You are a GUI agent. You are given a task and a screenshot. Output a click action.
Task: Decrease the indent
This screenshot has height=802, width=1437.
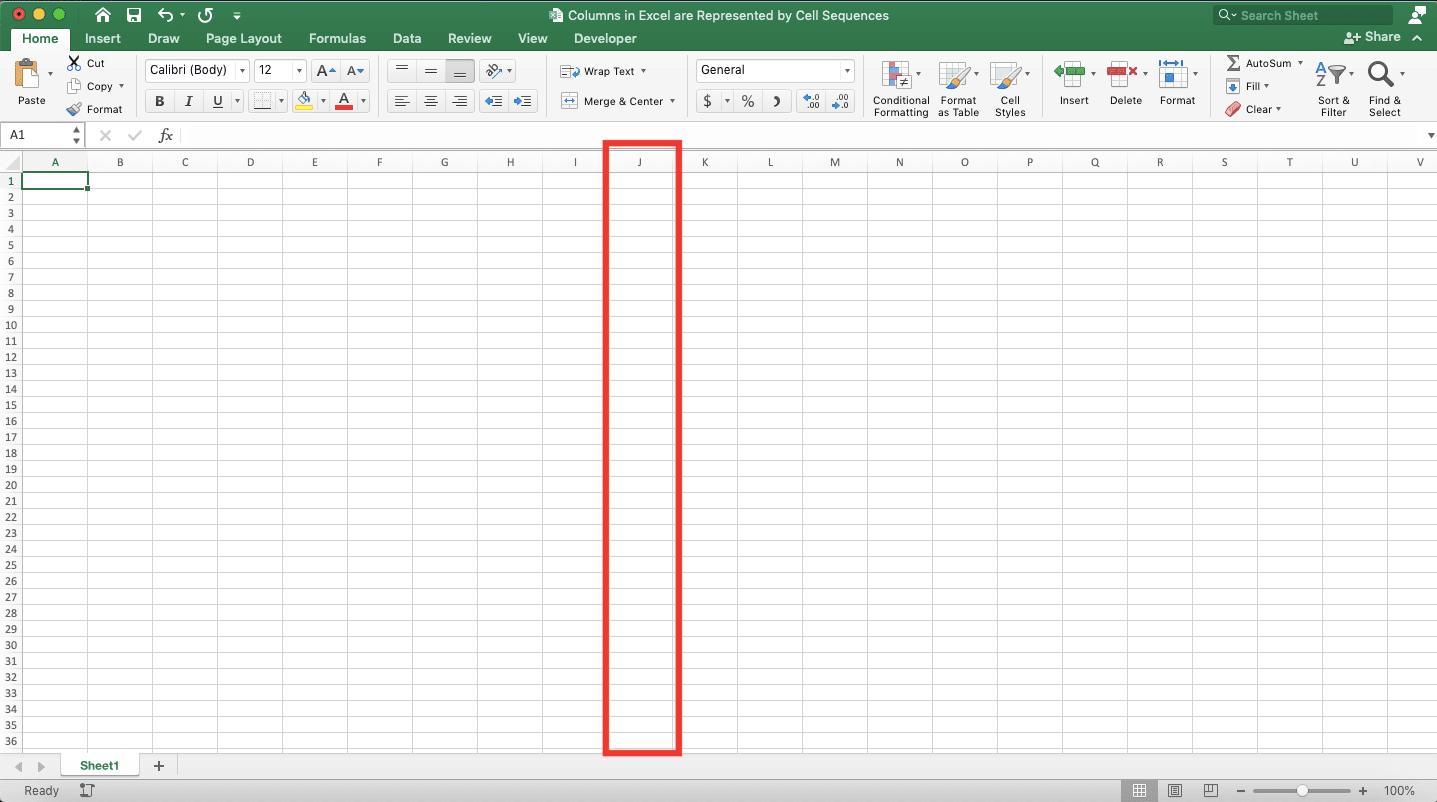493,101
